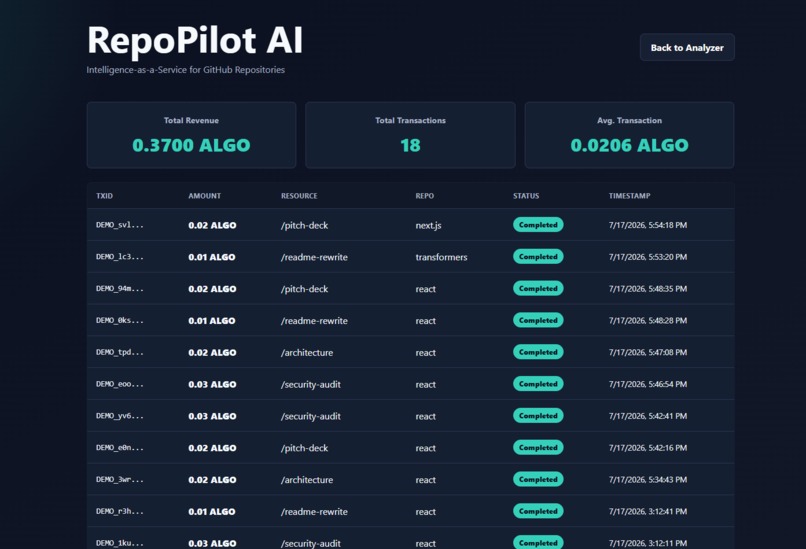Click /readme-rewrite resource in the transformers row
This screenshot has height=549, width=806.
click(314, 257)
